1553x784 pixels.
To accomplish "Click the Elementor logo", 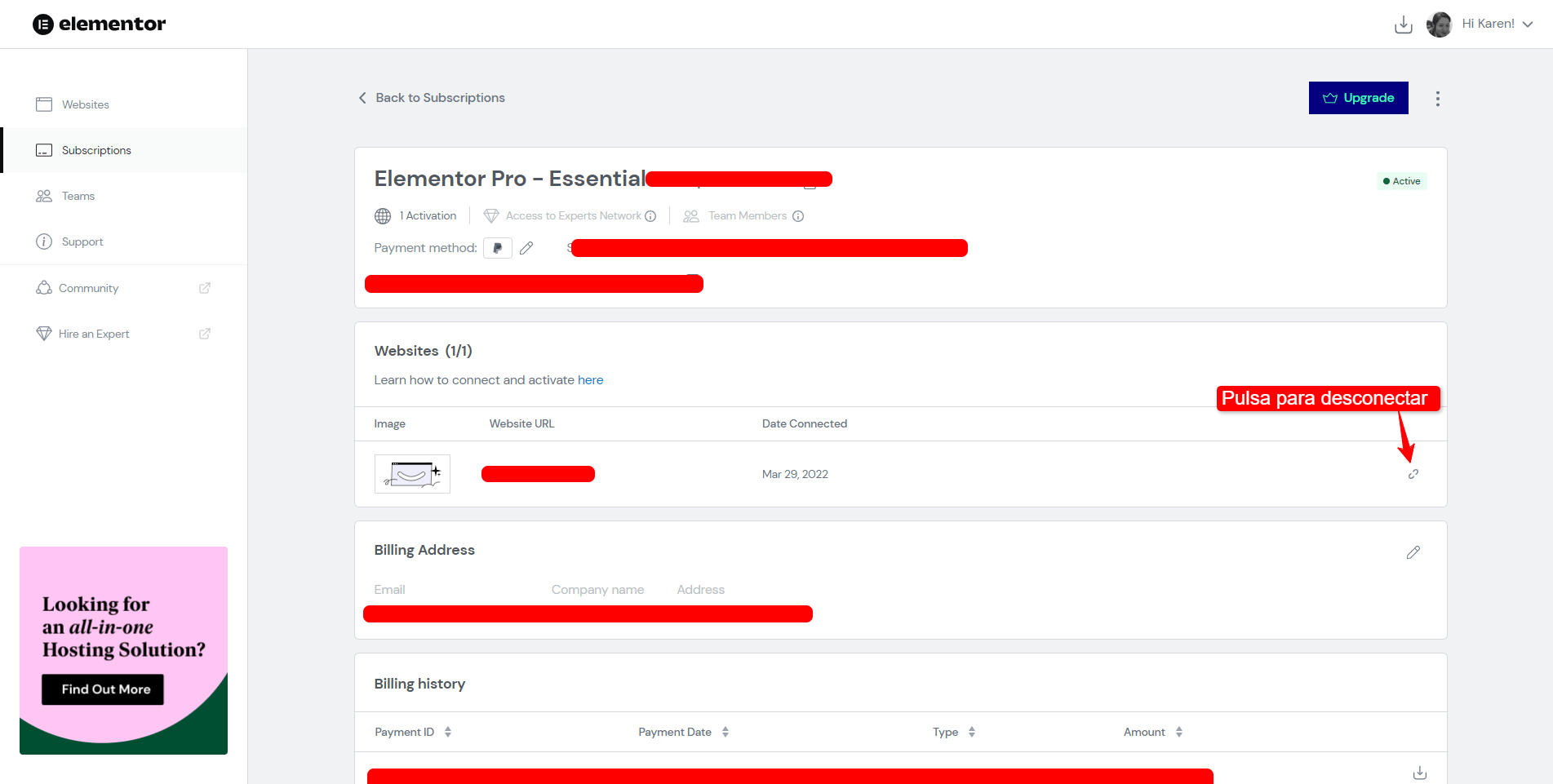I will (x=99, y=24).
